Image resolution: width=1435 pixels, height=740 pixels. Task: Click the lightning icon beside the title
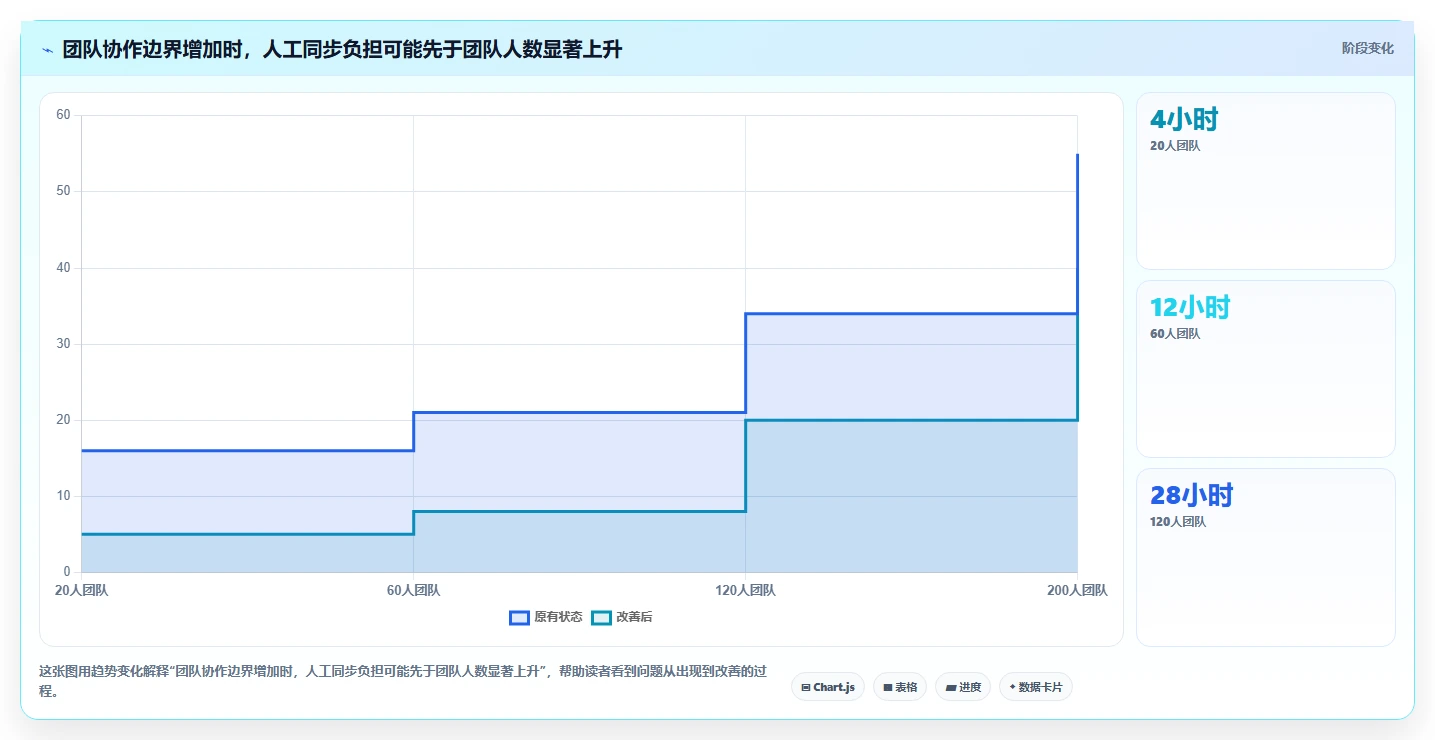(47, 49)
